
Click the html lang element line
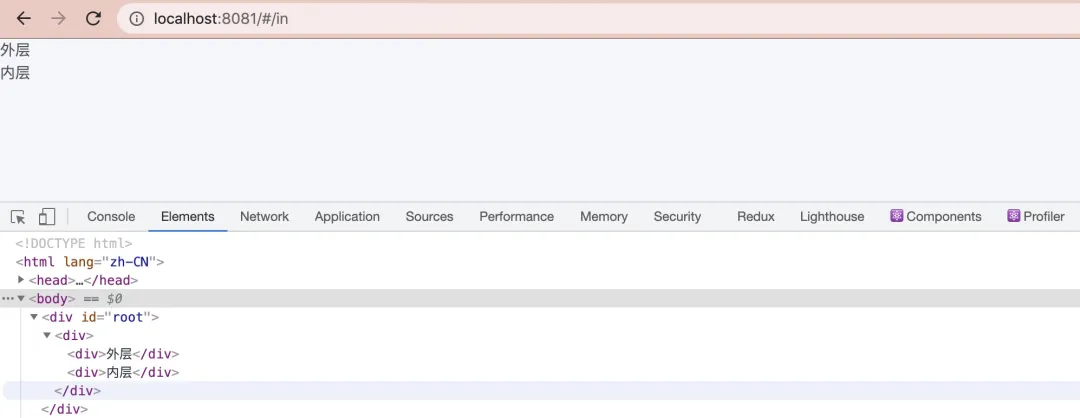pos(89,262)
